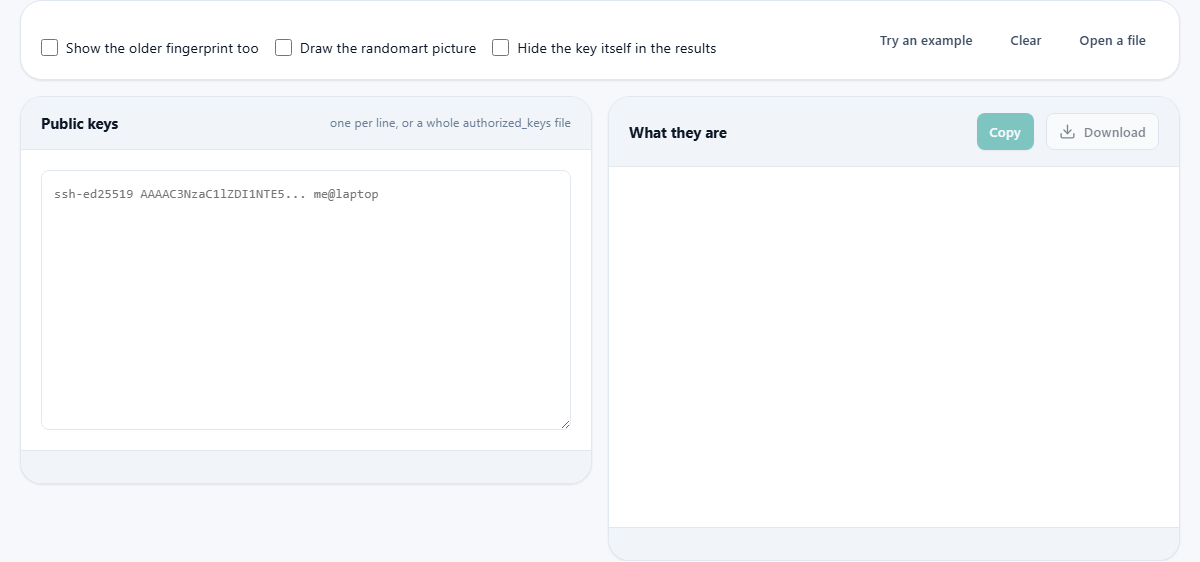This screenshot has width=1200, height=562.
Task: Click the textarea resize handle corner
Action: 565,424
